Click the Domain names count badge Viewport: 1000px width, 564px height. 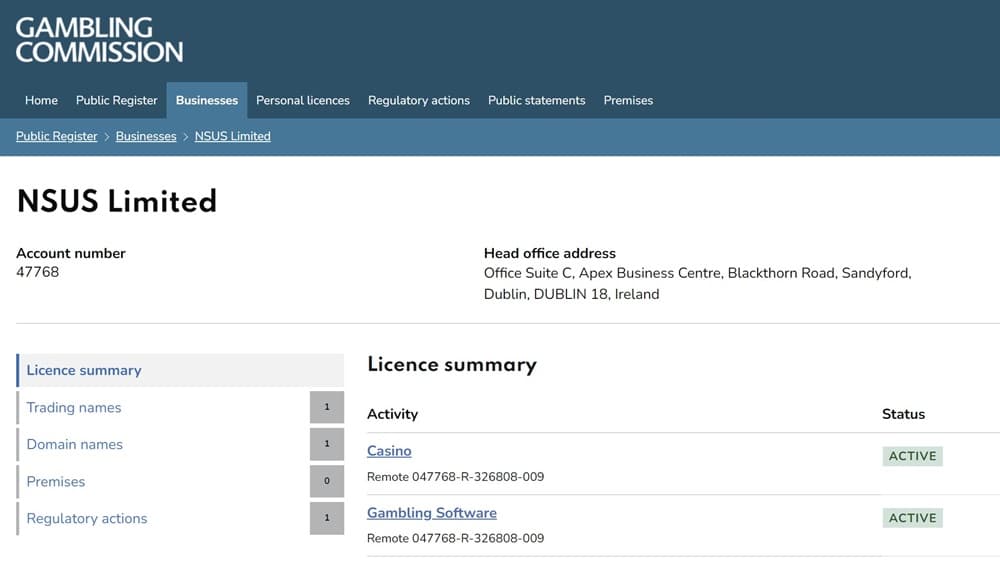pyautogui.click(x=327, y=444)
